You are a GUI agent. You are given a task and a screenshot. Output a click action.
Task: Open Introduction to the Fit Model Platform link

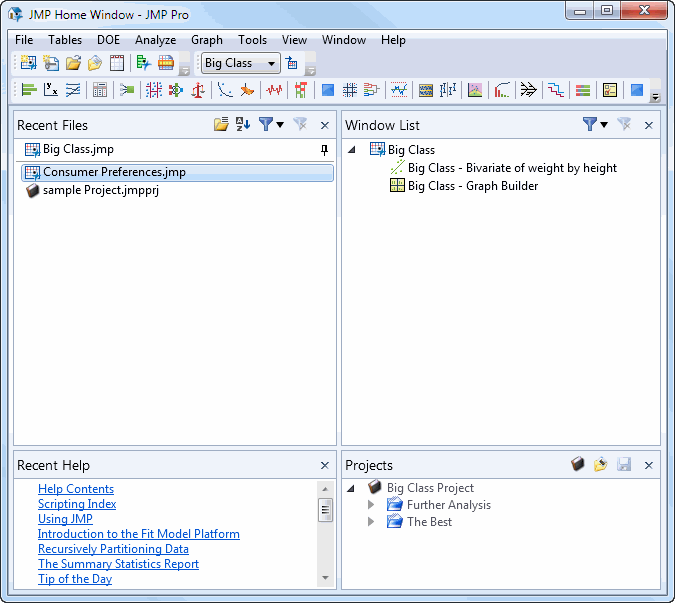(x=139, y=534)
